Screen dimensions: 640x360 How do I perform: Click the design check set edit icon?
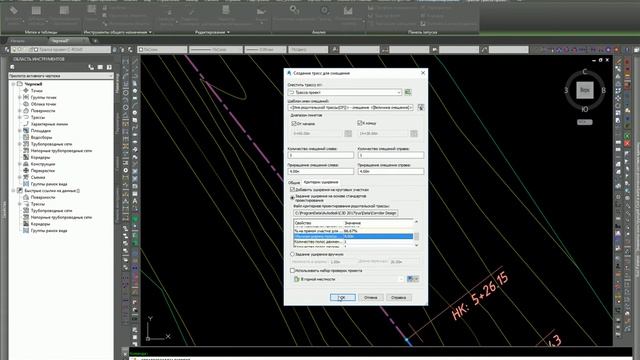[413, 279]
